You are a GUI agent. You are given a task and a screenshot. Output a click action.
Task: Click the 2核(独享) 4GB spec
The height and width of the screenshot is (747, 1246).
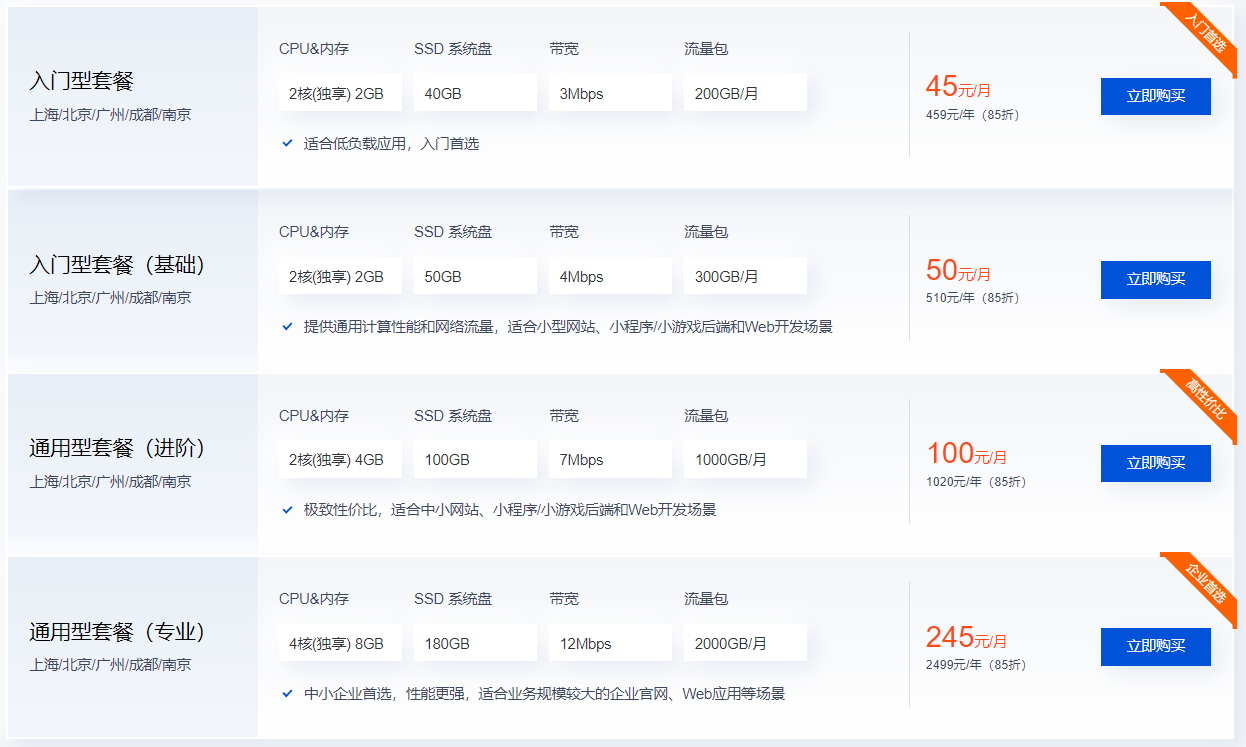[x=340, y=460]
